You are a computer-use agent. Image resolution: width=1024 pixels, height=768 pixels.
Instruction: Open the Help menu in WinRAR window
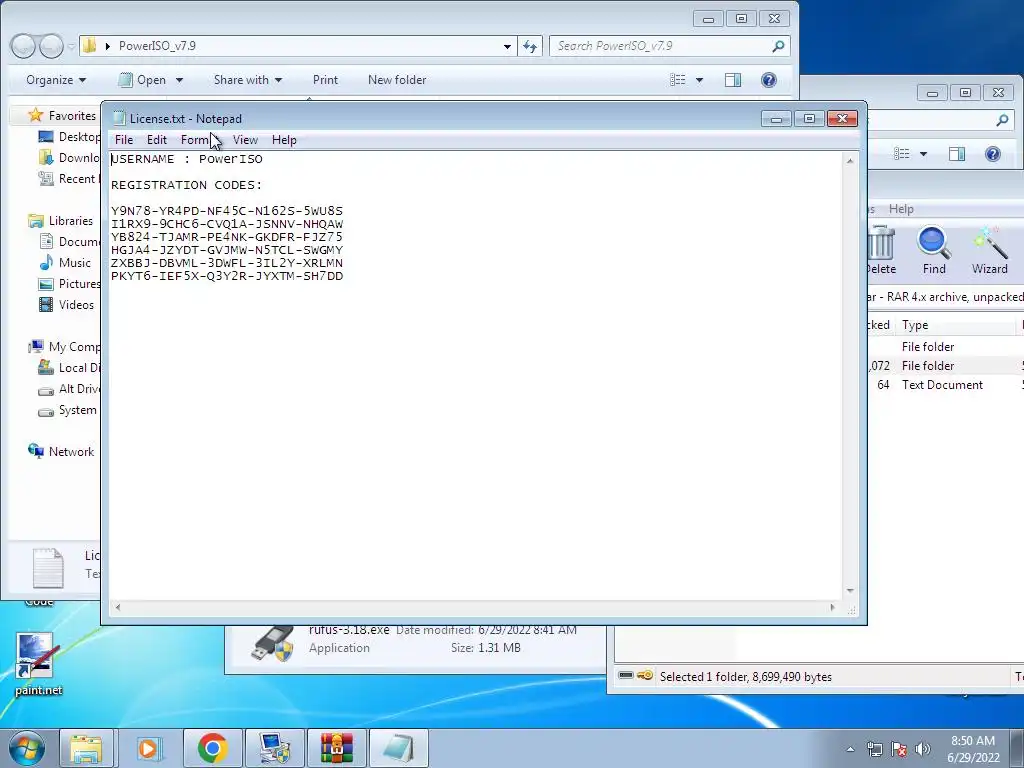pos(901,209)
